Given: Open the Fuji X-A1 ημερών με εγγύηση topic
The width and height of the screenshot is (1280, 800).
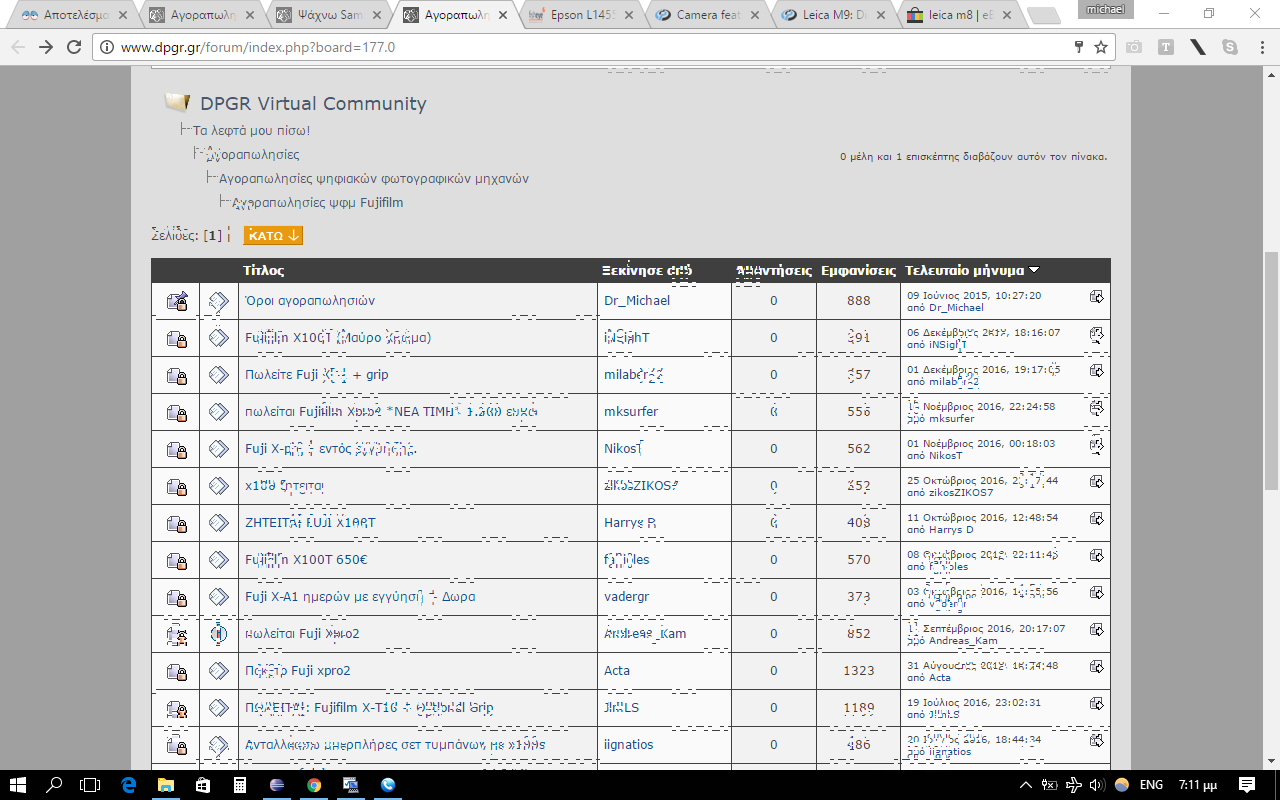Looking at the screenshot, I should point(360,597).
